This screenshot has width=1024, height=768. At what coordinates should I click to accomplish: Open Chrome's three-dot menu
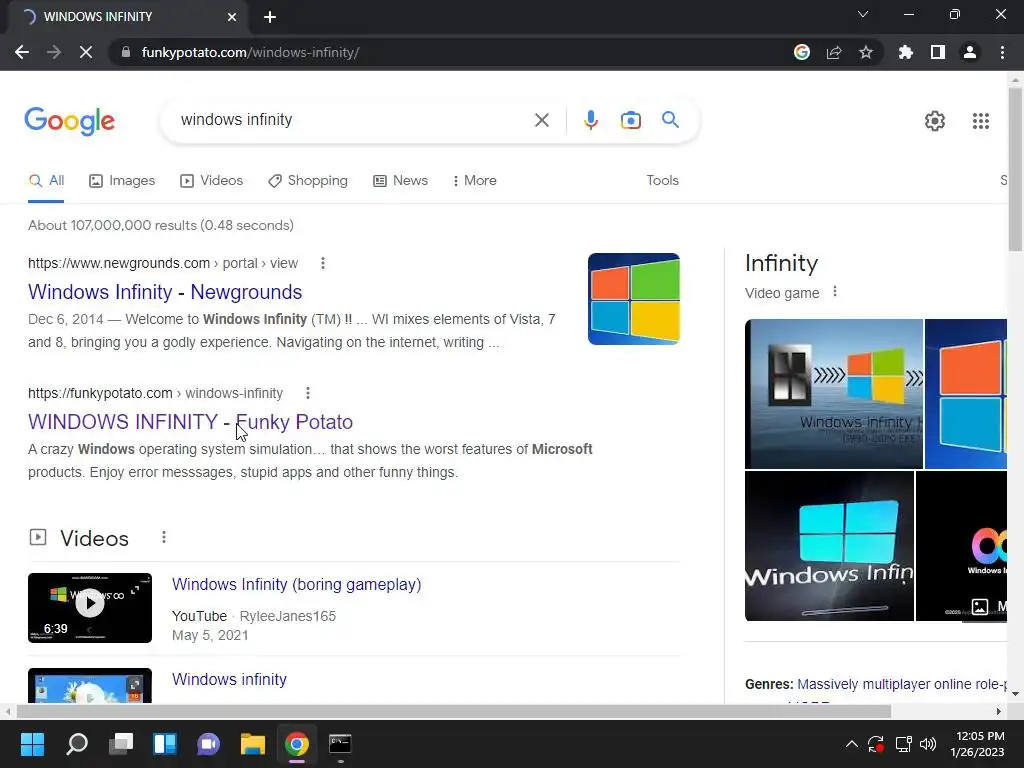click(x=1002, y=52)
